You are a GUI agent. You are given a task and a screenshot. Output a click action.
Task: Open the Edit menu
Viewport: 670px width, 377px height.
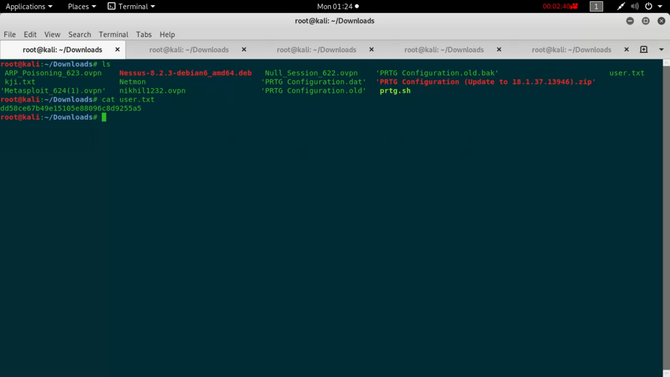[30, 35]
